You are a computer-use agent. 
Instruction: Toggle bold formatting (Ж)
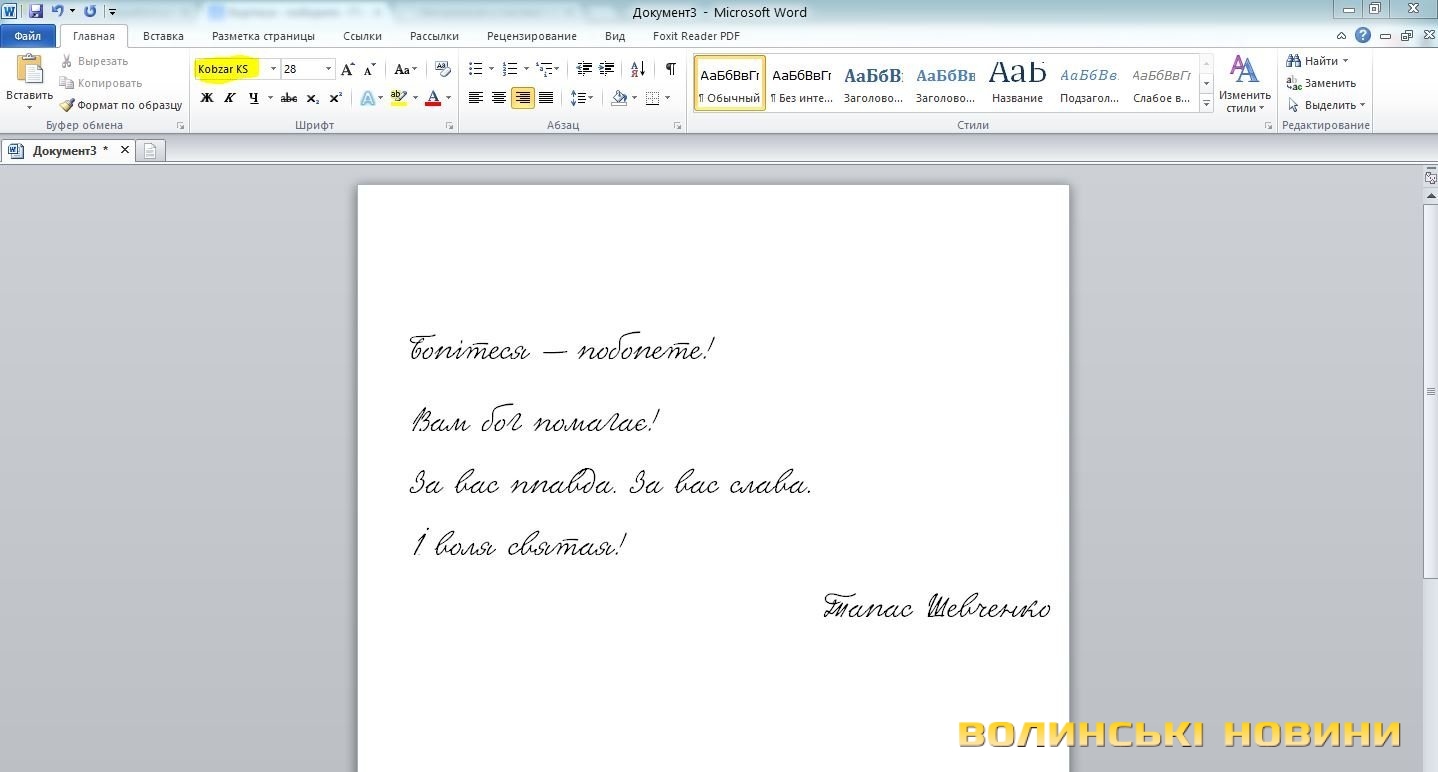[x=207, y=98]
